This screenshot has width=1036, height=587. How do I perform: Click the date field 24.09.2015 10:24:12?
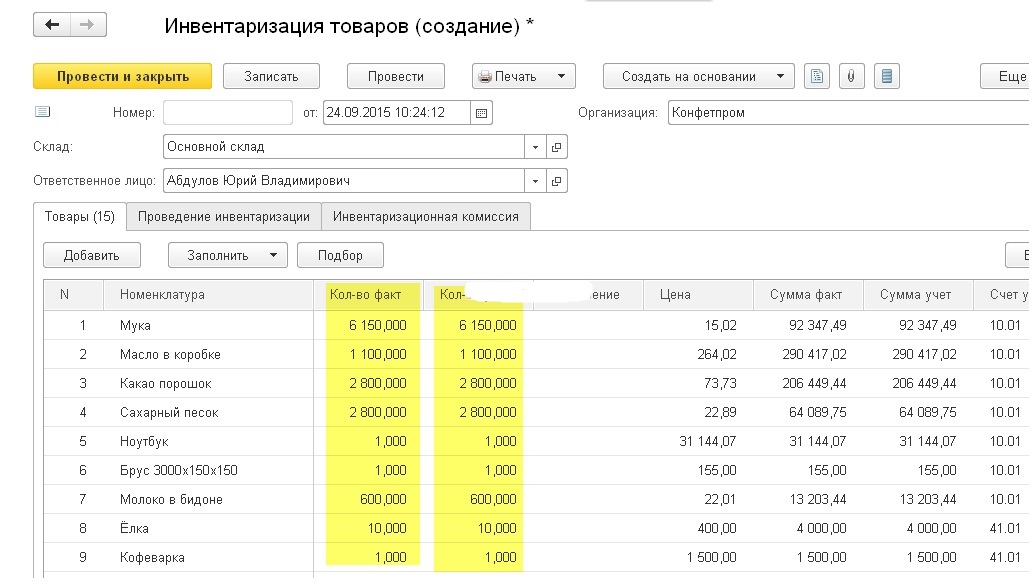397,112
